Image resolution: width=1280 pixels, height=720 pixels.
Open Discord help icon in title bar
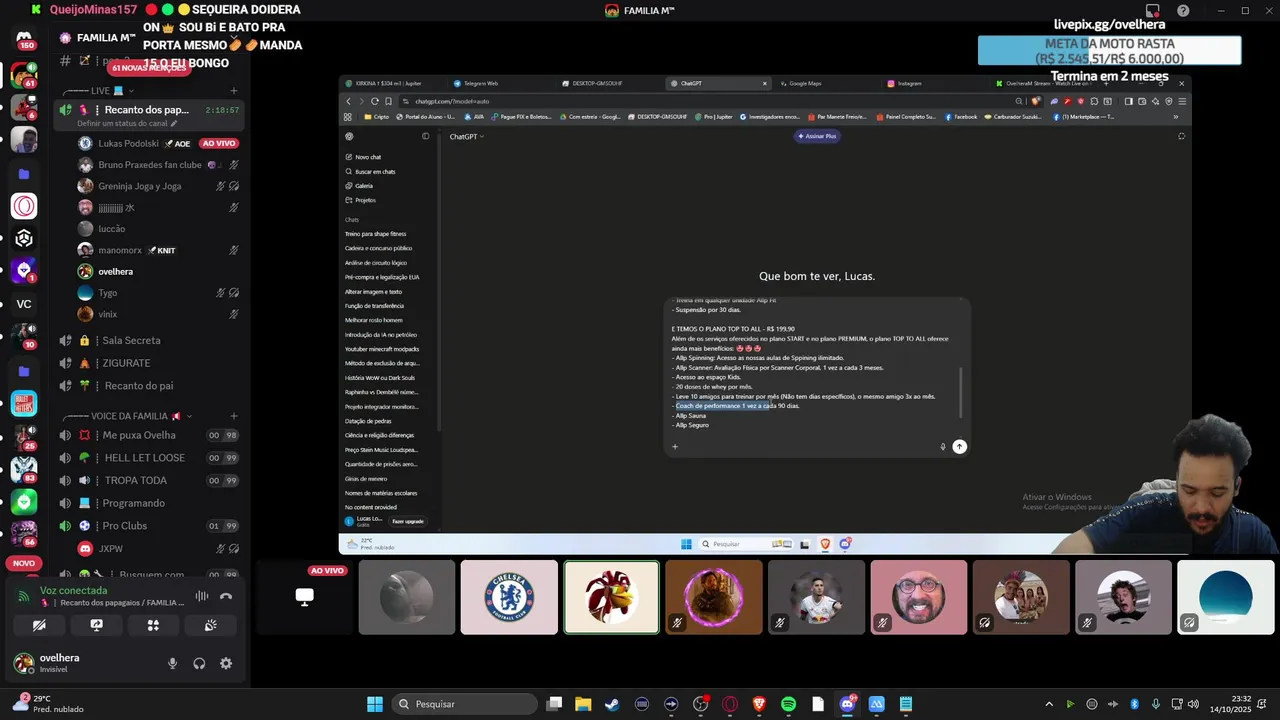pos(1183,11)
